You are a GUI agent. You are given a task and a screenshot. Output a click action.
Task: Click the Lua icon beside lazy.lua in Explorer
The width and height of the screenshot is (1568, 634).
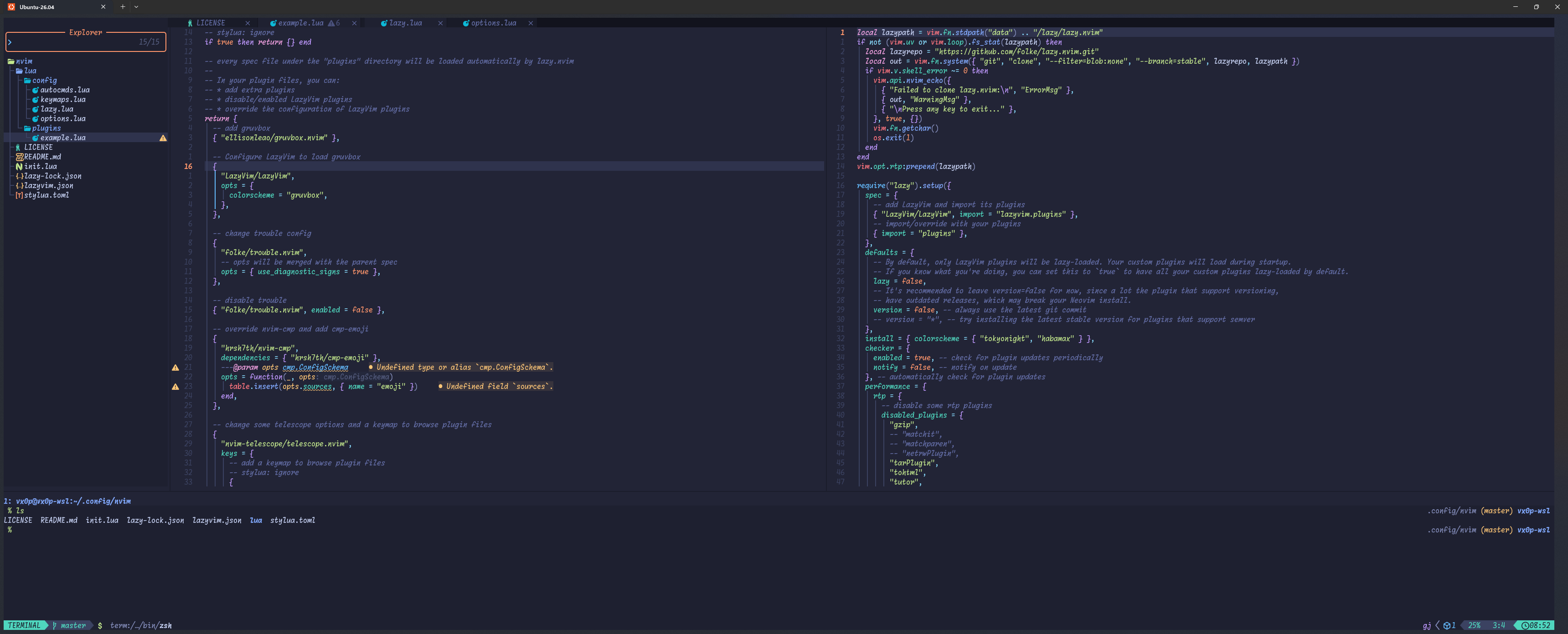click(35, 109)
